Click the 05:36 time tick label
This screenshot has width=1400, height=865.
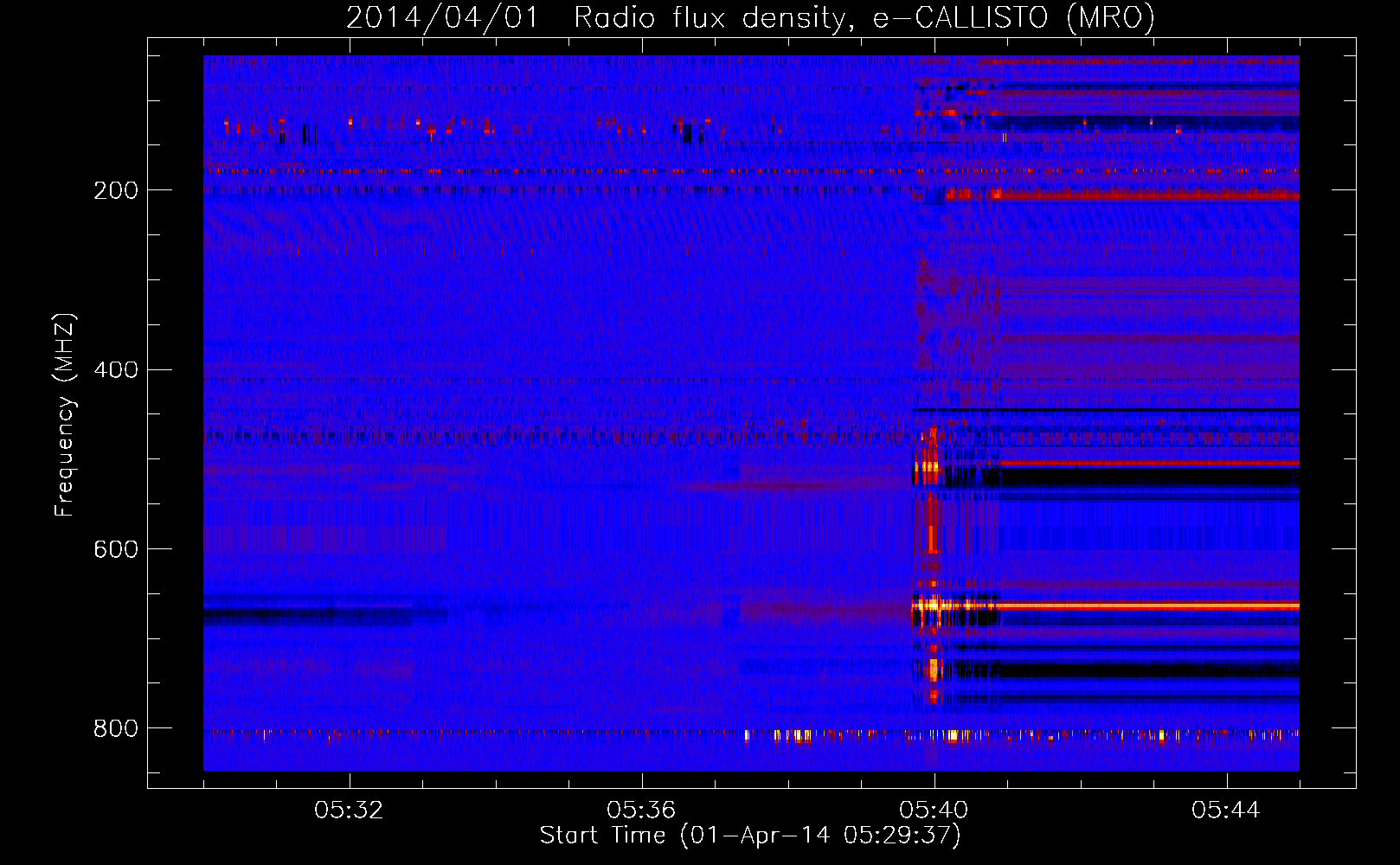pyautogui.click(x=641, y=811)
